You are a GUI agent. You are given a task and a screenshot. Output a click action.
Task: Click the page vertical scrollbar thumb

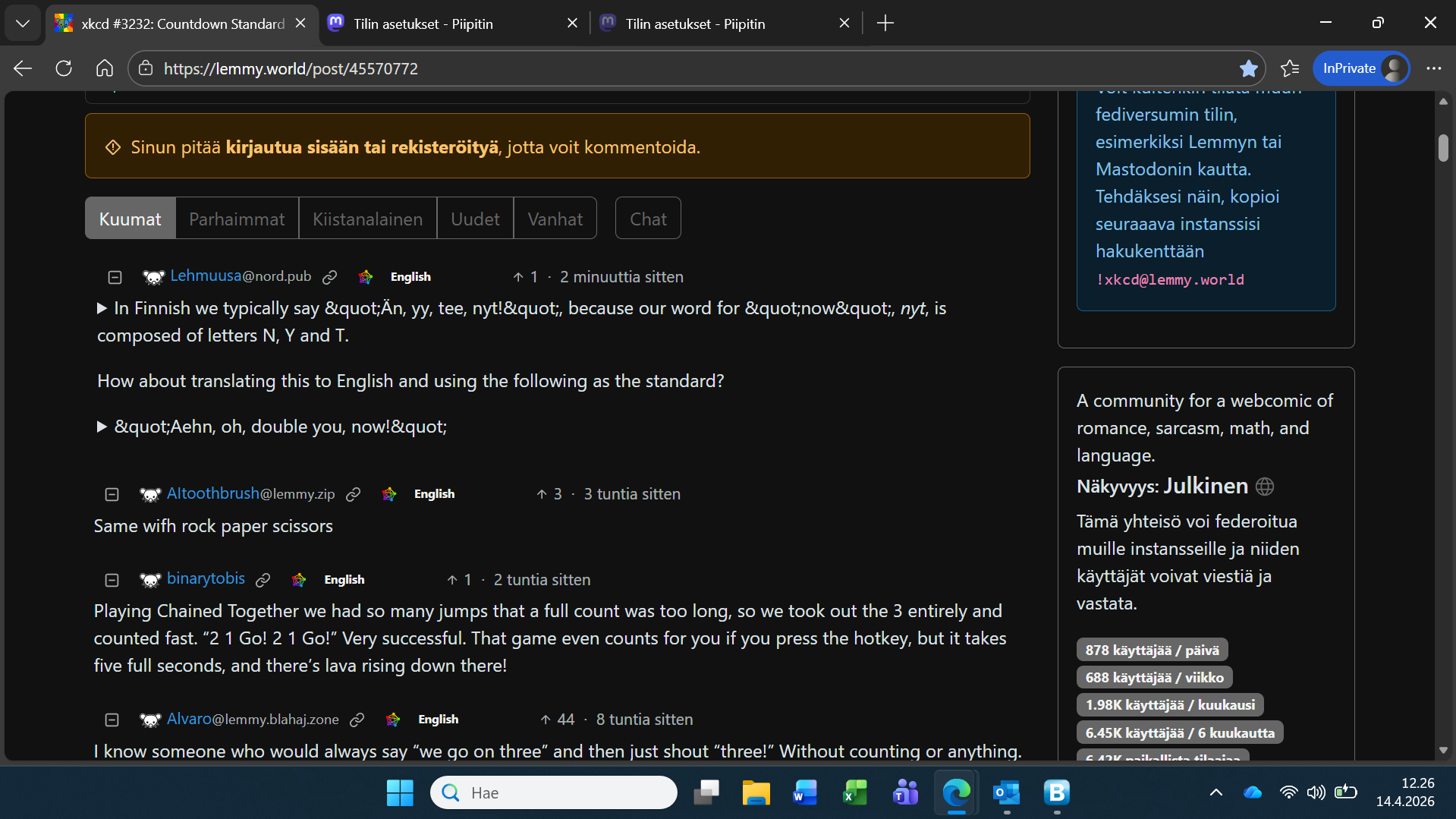coord(1442,147)
